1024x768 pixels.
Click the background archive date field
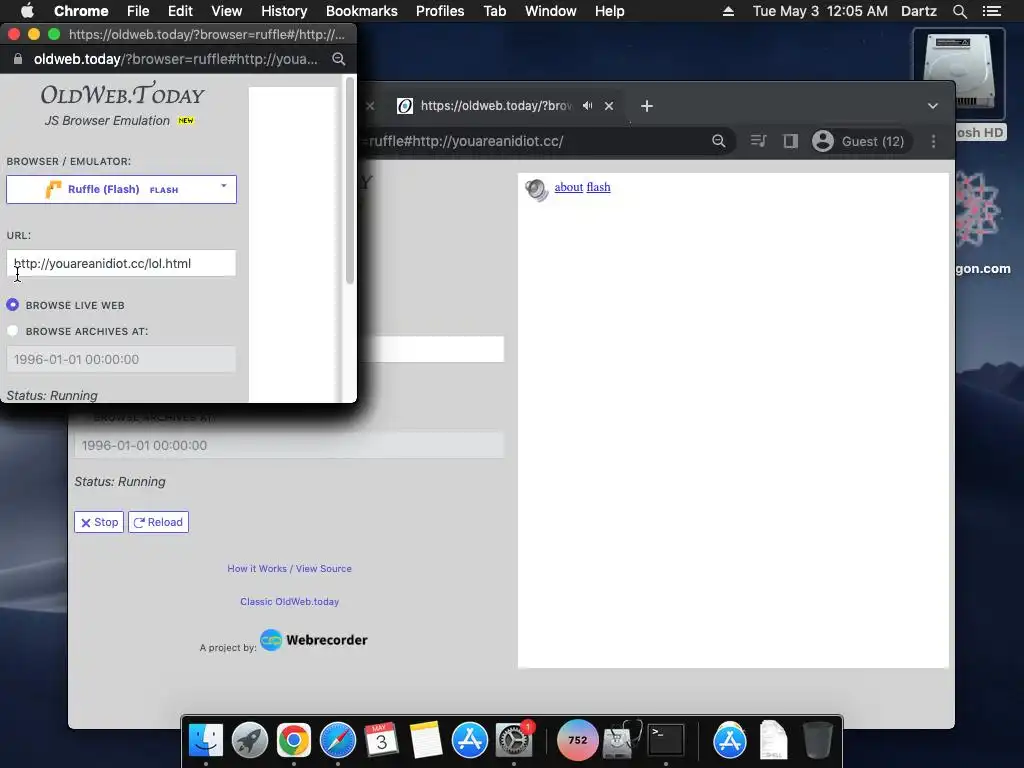[289, 445]
